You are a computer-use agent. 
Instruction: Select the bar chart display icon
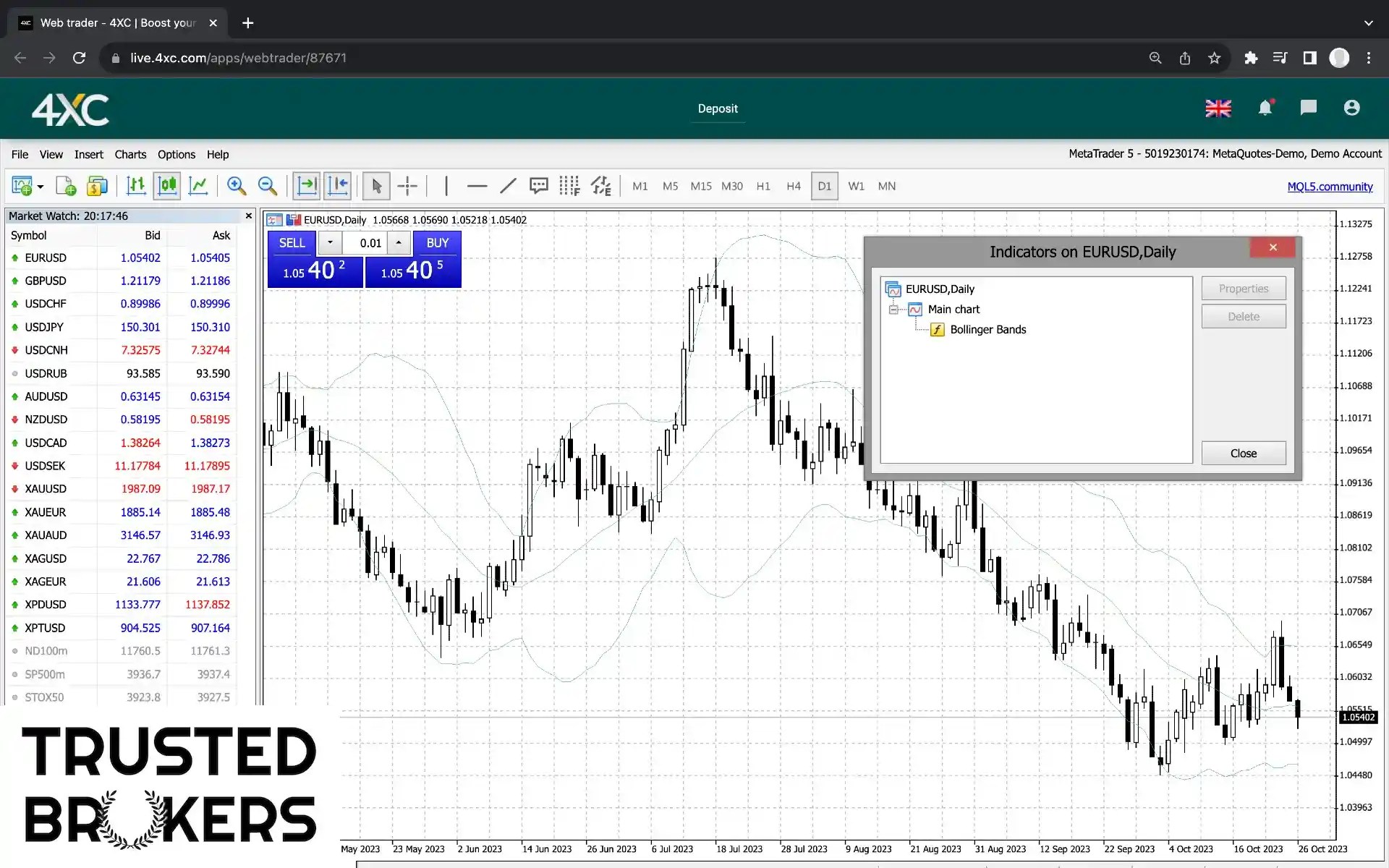pos(135,186)
